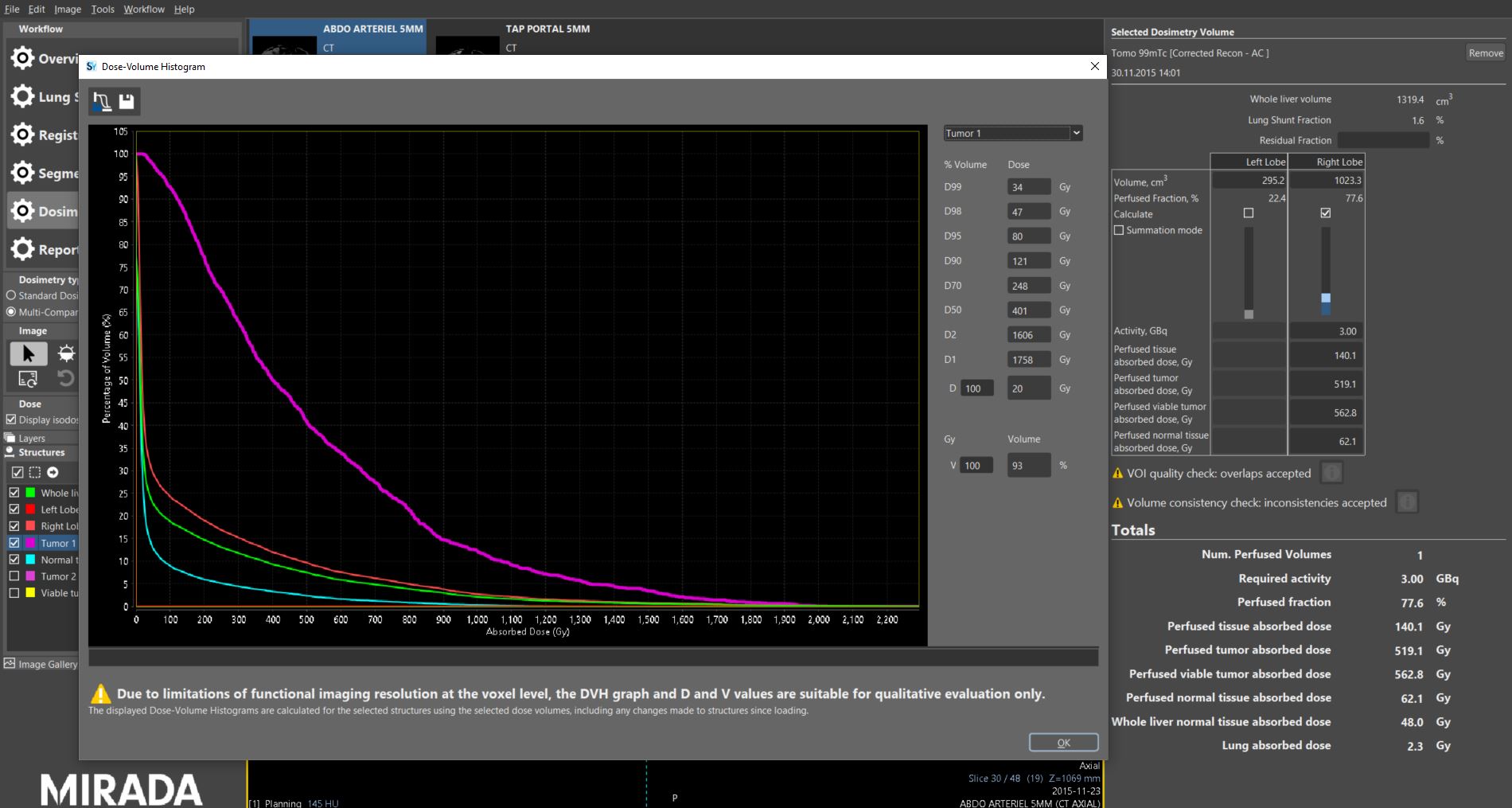Click the Remove dosimetry volume button
The width and height of the screenshot is (1512, 808).
tap(1485, 53)
